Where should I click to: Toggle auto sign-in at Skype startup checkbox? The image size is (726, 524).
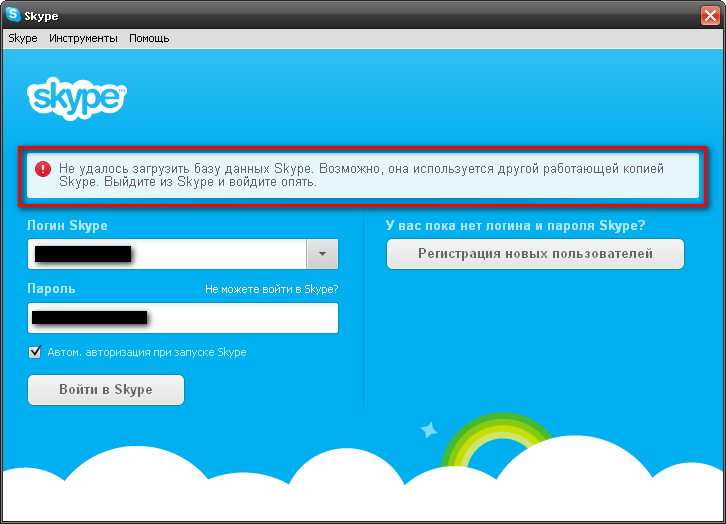[x=36, y=352]
